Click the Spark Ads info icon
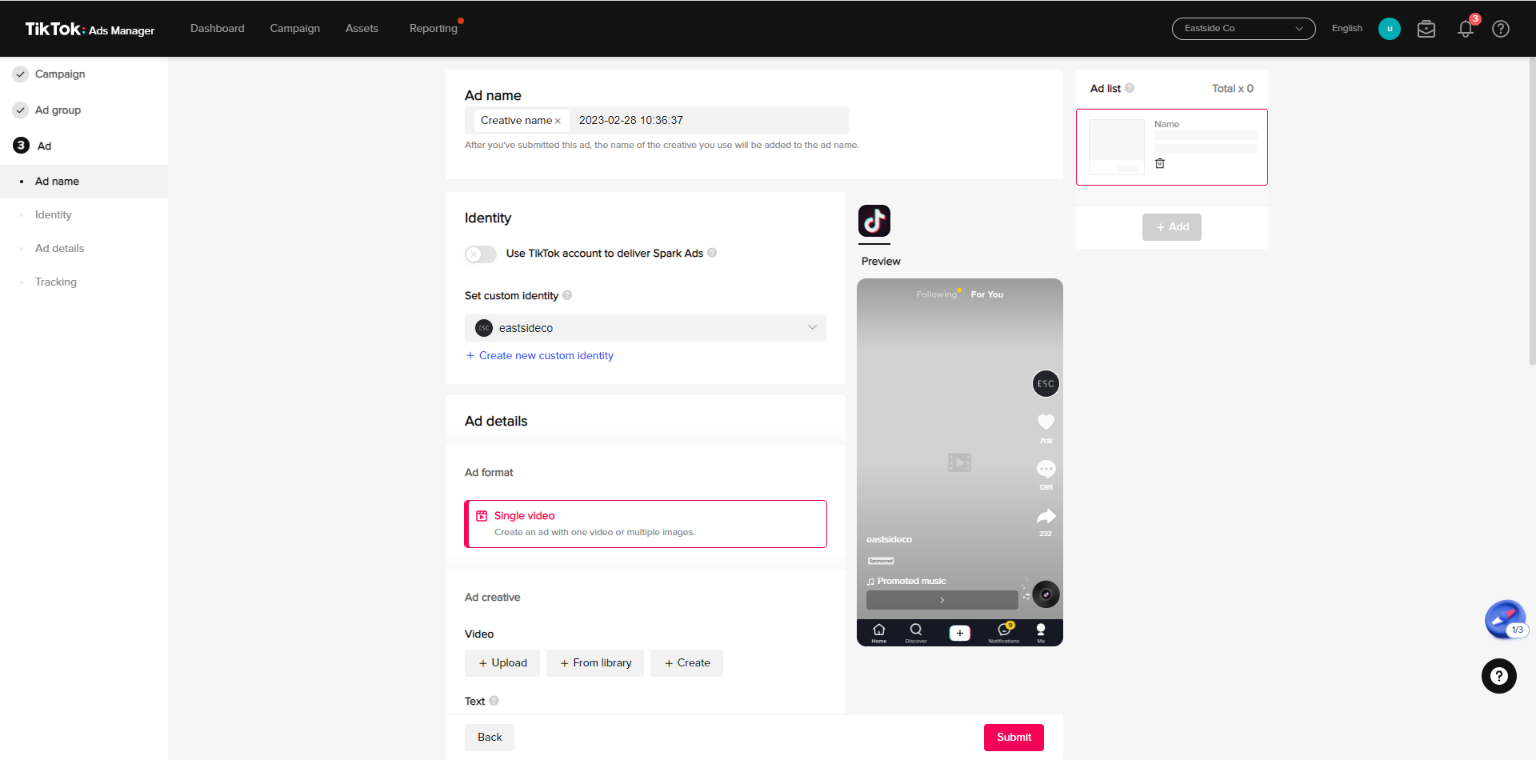The height and width of the screenshot is (760, 1536). (x=712, y=253)
